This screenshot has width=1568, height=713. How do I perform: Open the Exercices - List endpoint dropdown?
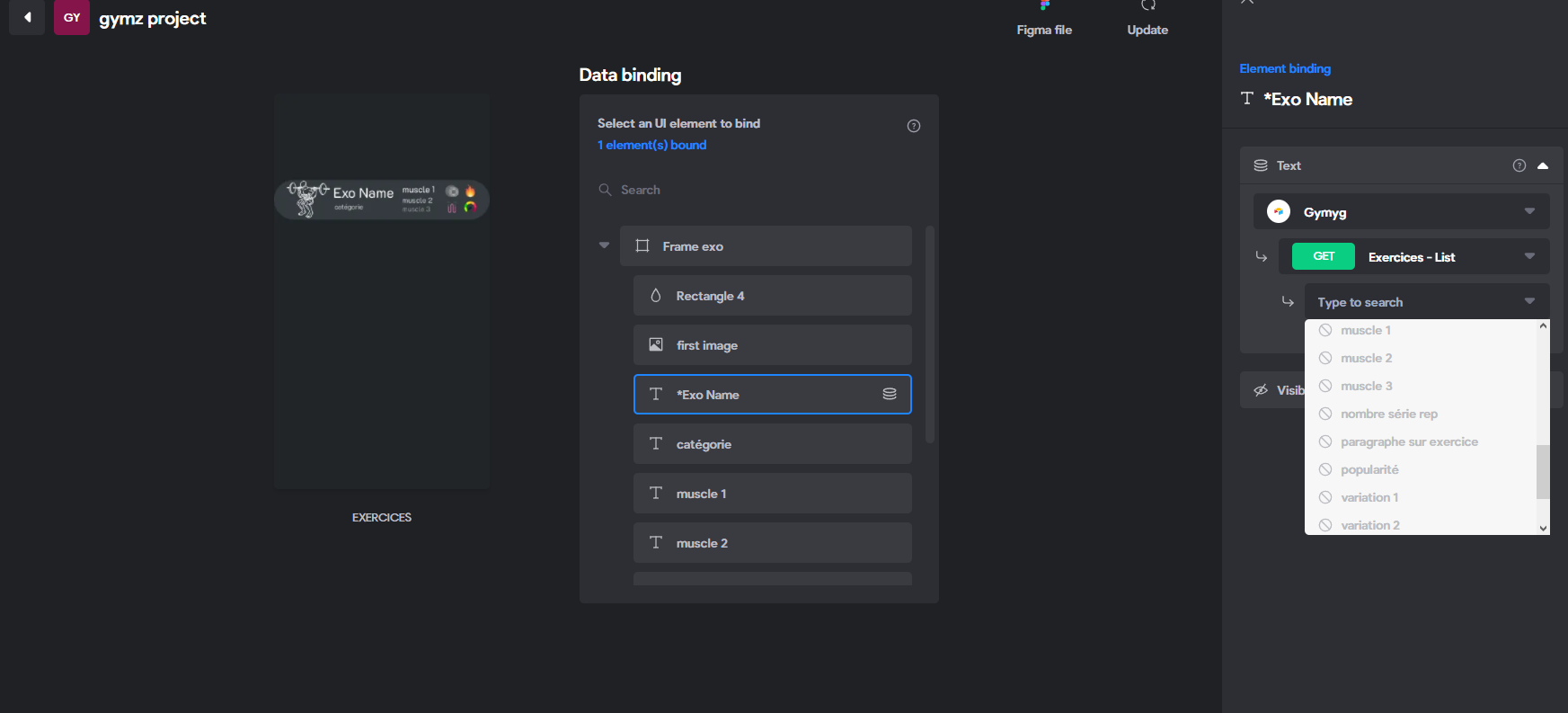(x=1414, y=256)
